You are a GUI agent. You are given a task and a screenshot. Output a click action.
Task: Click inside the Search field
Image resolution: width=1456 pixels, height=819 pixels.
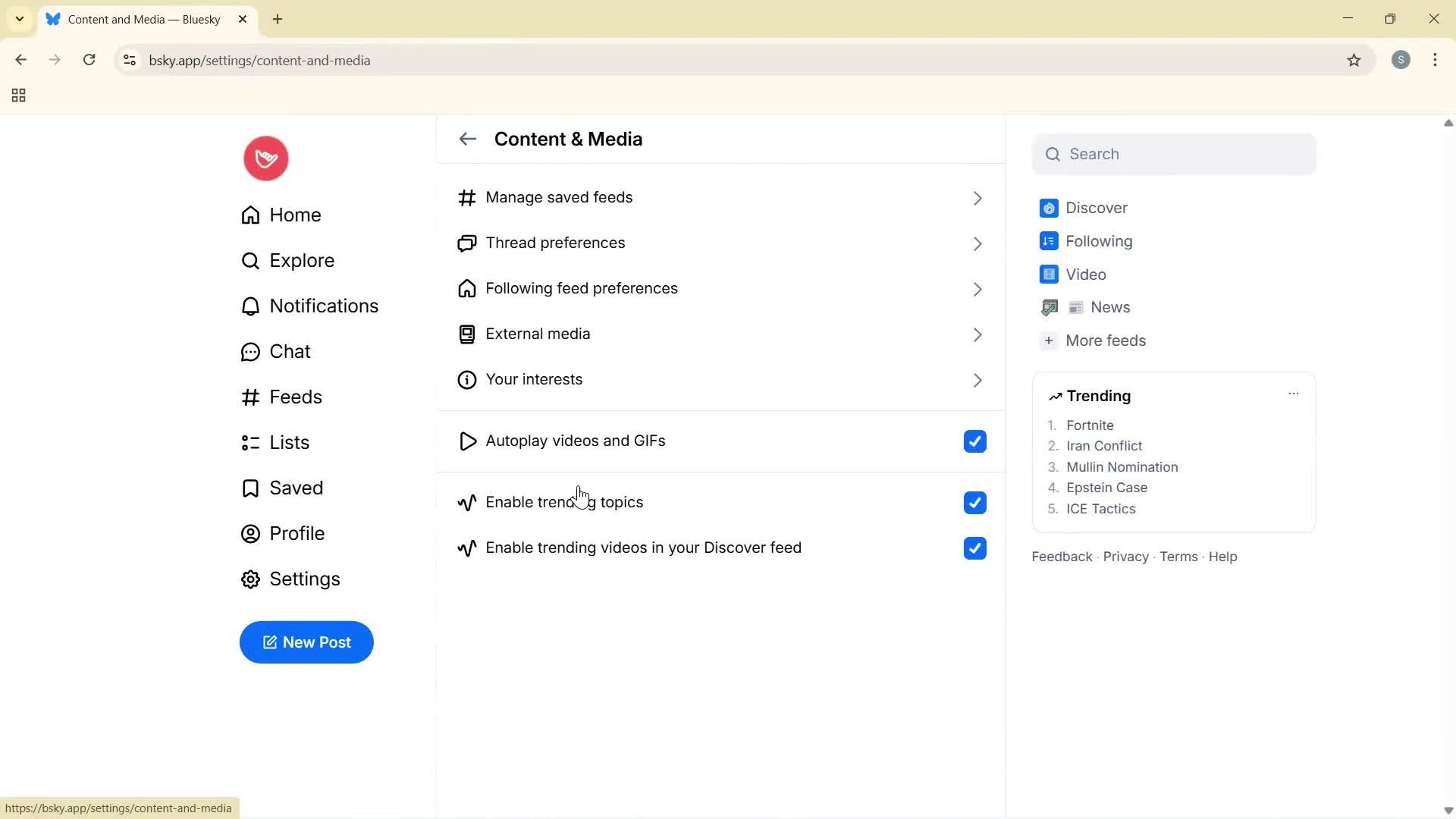(1173, 153)
